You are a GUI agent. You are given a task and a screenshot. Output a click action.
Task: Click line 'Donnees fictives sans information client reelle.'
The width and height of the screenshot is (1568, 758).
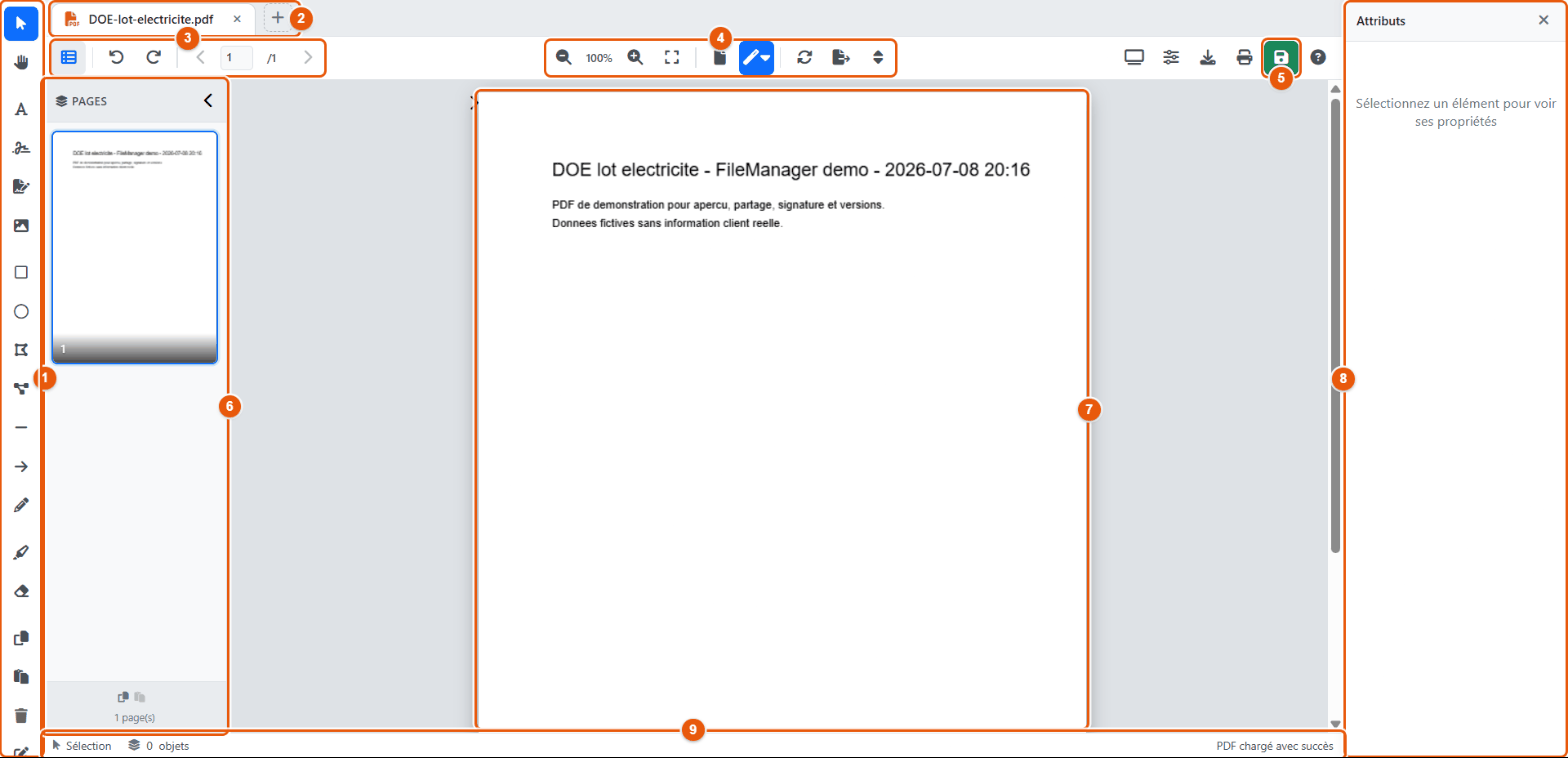coord(667,223)
